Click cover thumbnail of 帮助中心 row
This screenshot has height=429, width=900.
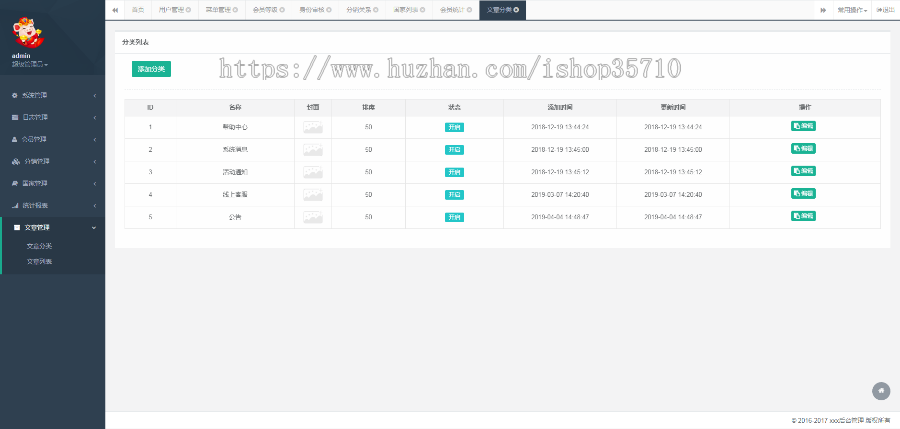pyautogui.click(x=313, y=127)
